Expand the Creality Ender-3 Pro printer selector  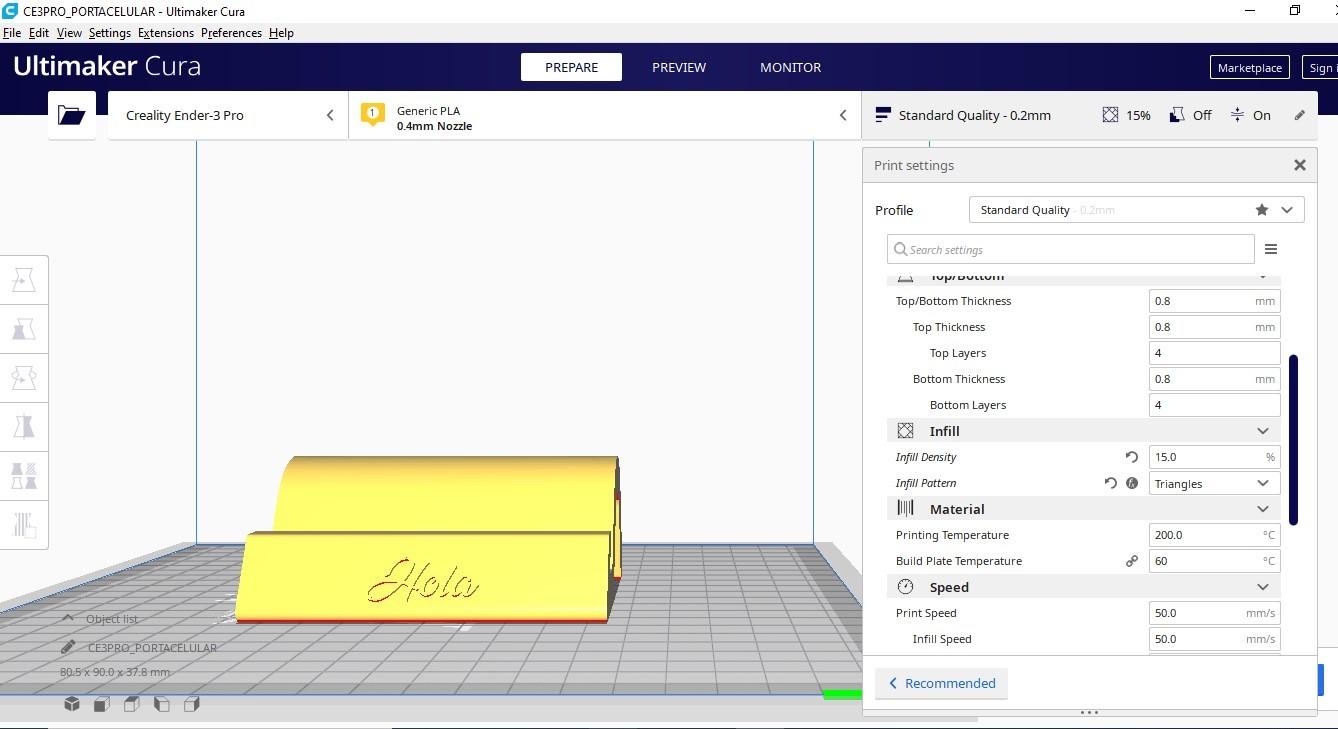[228, 115]
